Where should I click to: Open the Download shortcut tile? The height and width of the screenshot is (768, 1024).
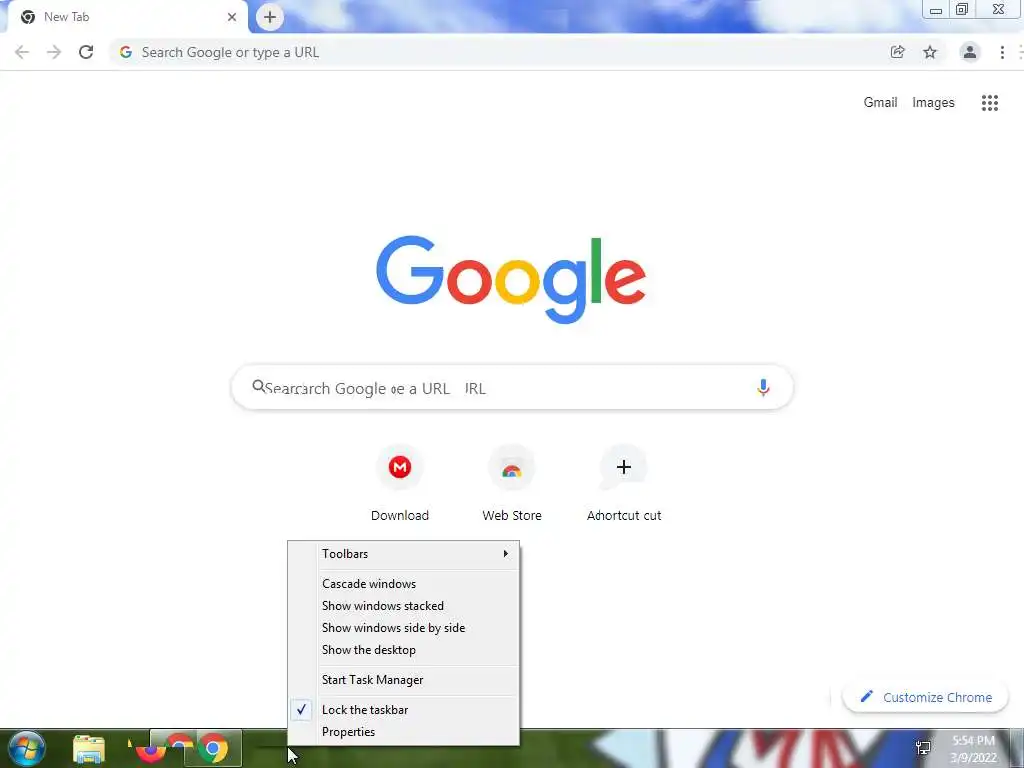coord(400,484)
